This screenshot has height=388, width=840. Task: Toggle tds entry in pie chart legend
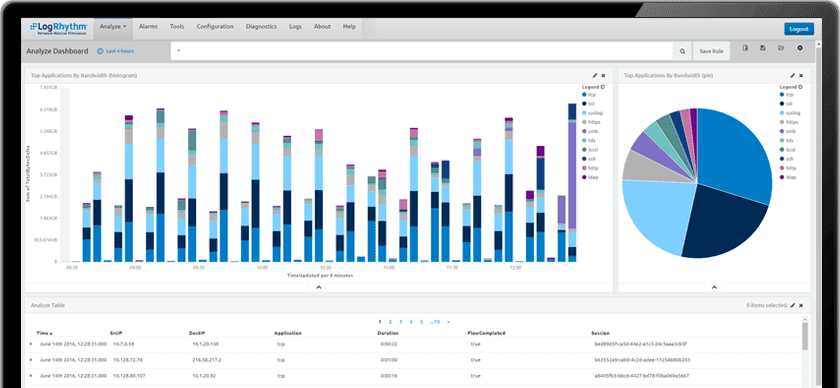coord(787,140)
